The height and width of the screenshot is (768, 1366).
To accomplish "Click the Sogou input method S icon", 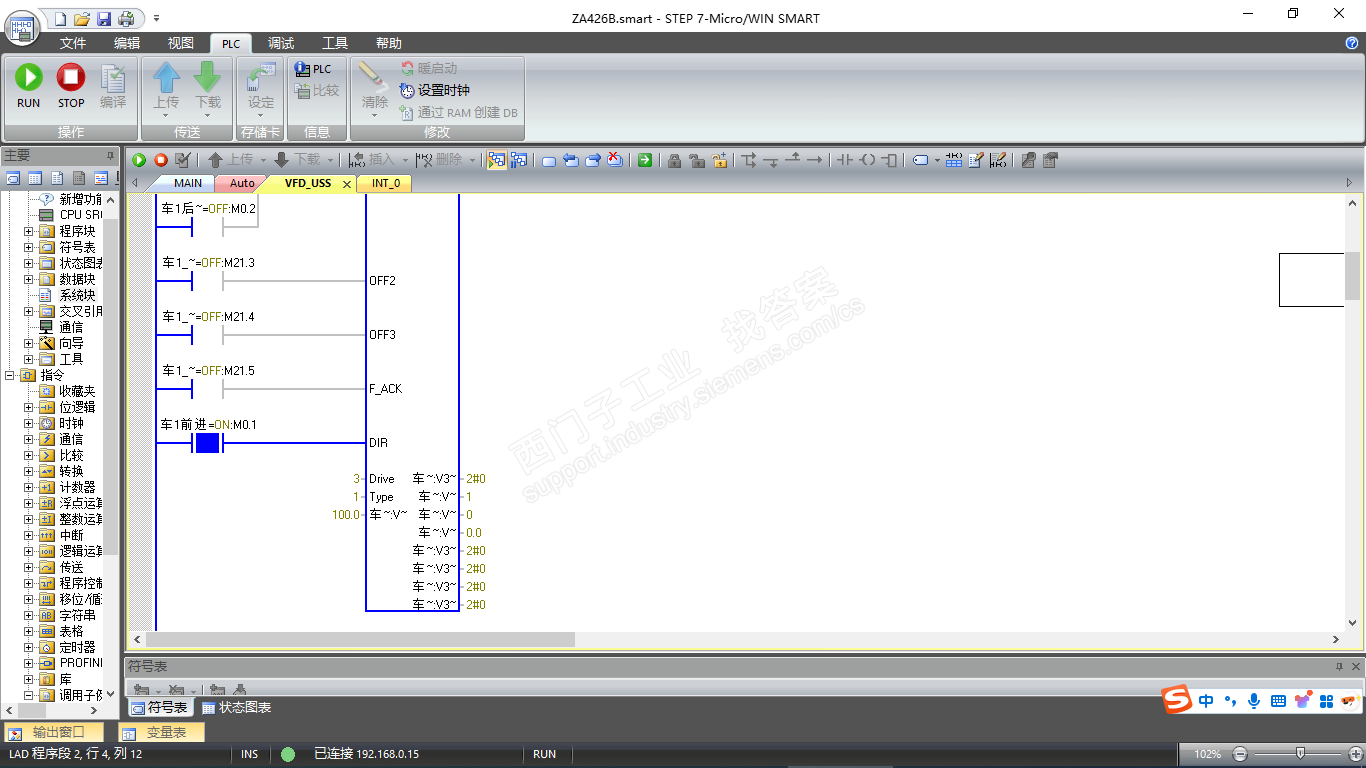I will tap(1177, 700).
